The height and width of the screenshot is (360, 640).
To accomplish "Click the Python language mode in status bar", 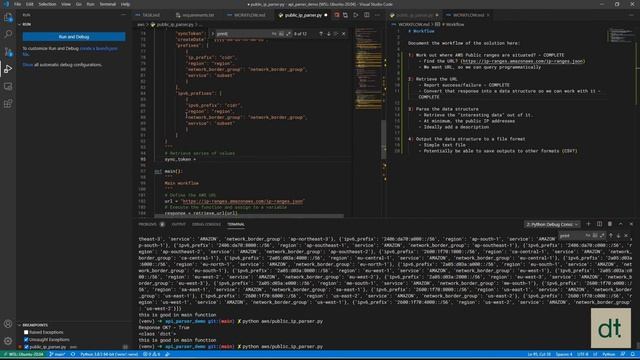I will tap(609, 354).
